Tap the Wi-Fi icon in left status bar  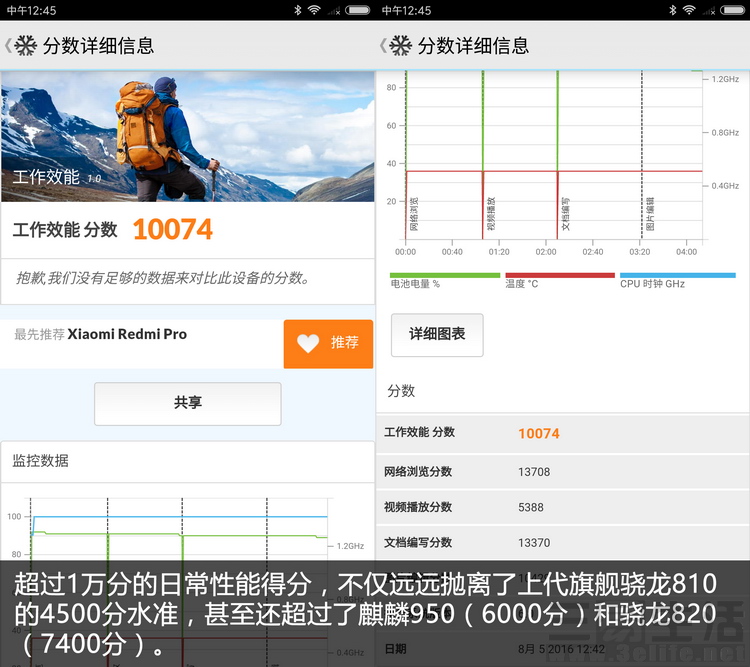click(314, 10)
